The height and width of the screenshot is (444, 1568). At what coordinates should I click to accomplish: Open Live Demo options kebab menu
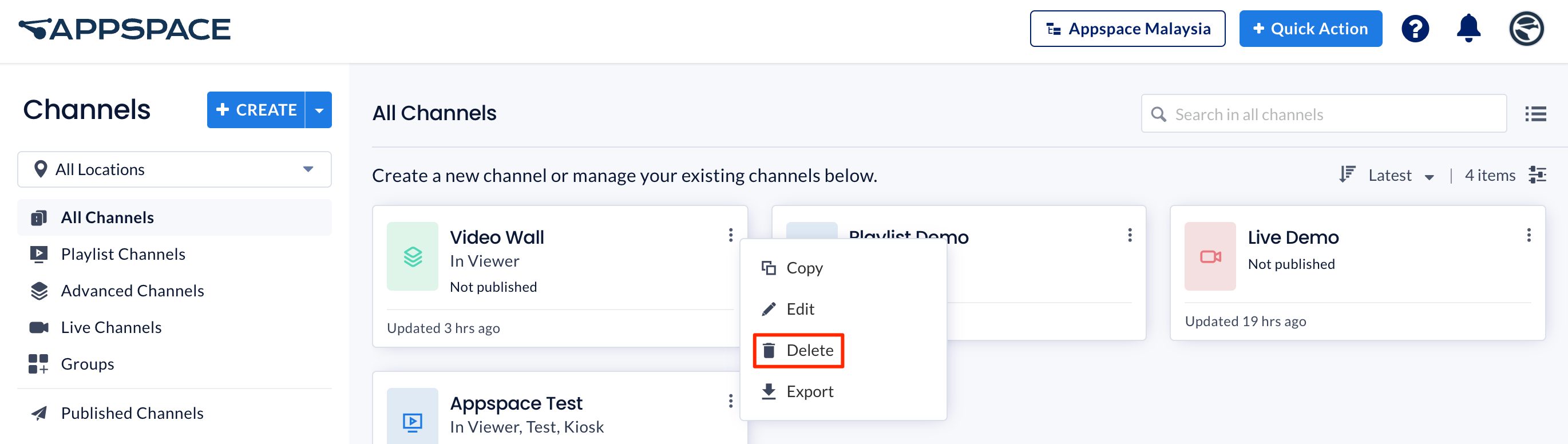click(1529, 235)
